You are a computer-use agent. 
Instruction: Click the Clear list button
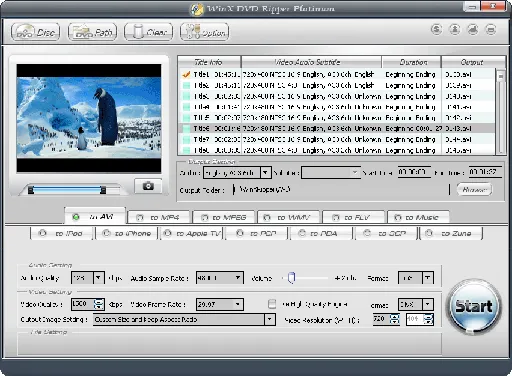point(148,32)
